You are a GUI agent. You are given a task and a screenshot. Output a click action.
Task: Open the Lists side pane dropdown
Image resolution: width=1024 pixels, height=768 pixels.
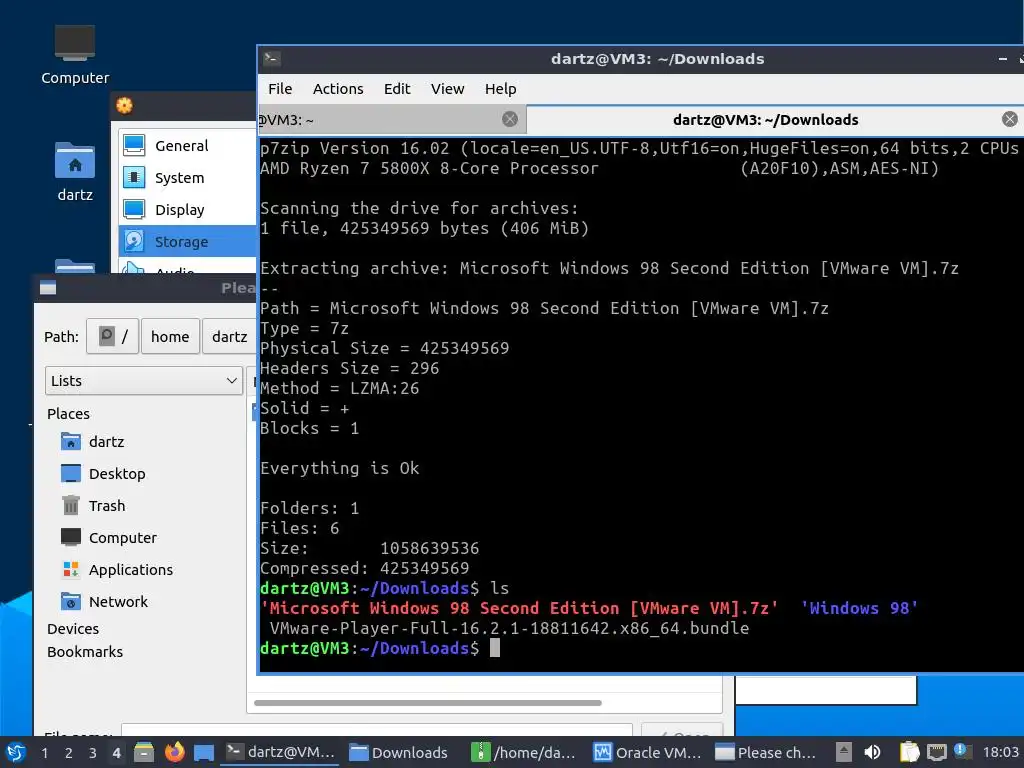(x=144, y=381)
